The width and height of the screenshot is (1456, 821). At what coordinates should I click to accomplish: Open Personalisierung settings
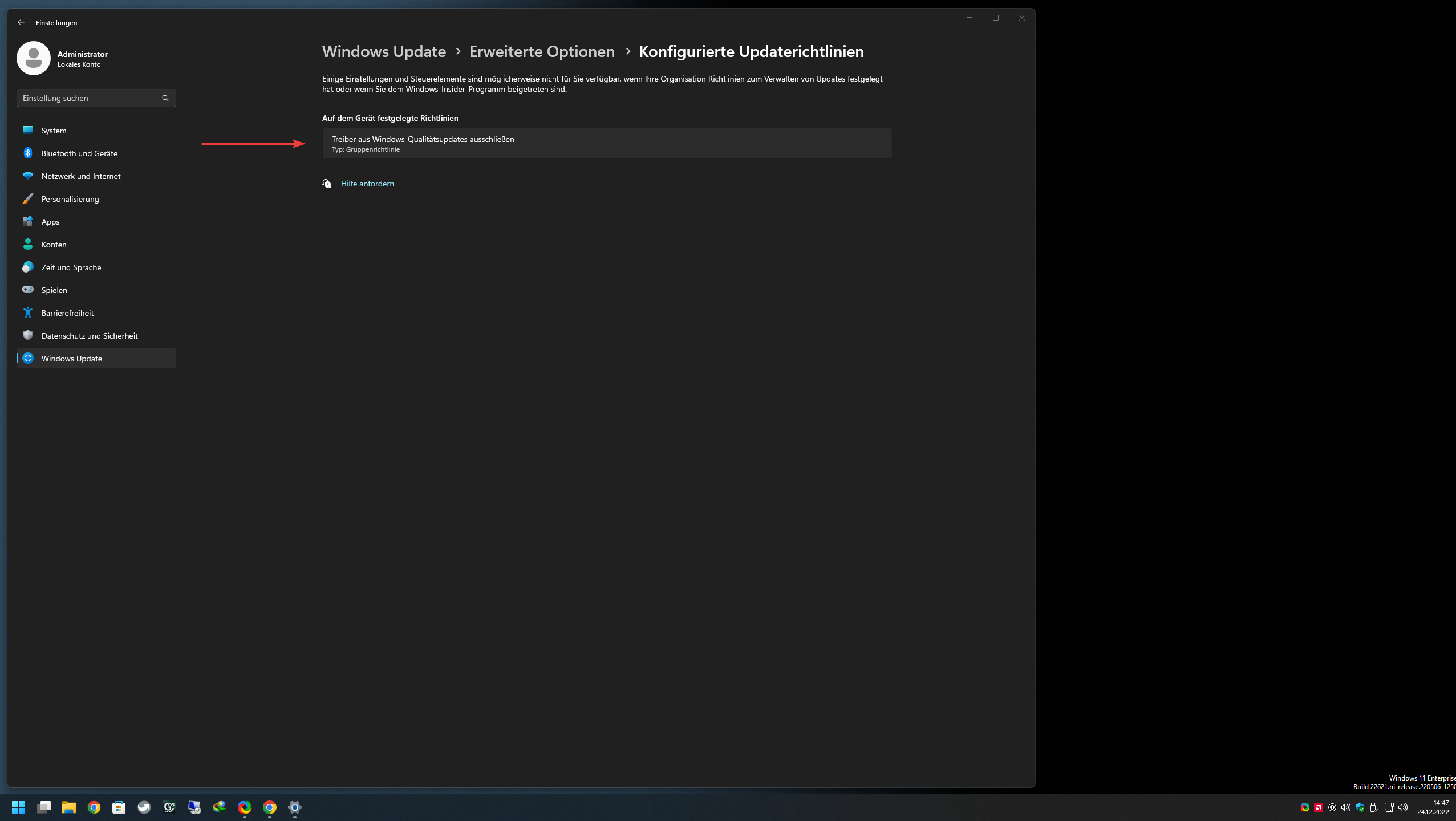(x=70, y=199)
